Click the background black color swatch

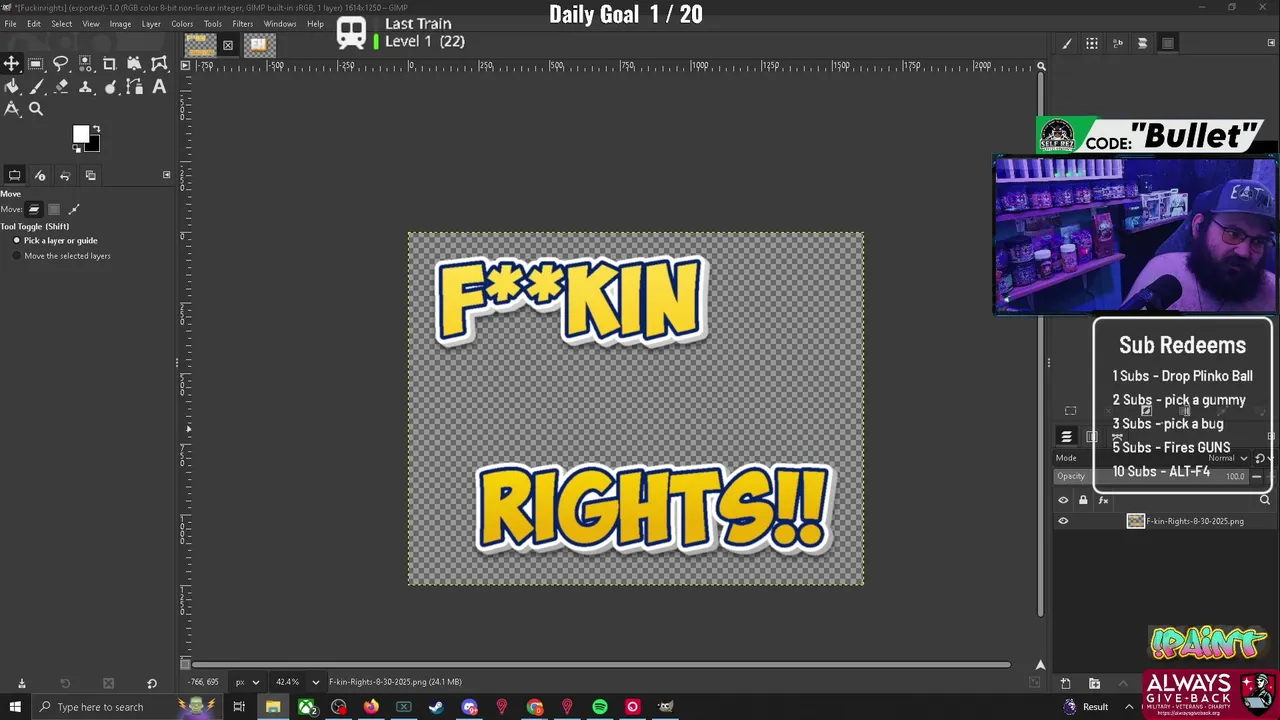tap(93, 146)
